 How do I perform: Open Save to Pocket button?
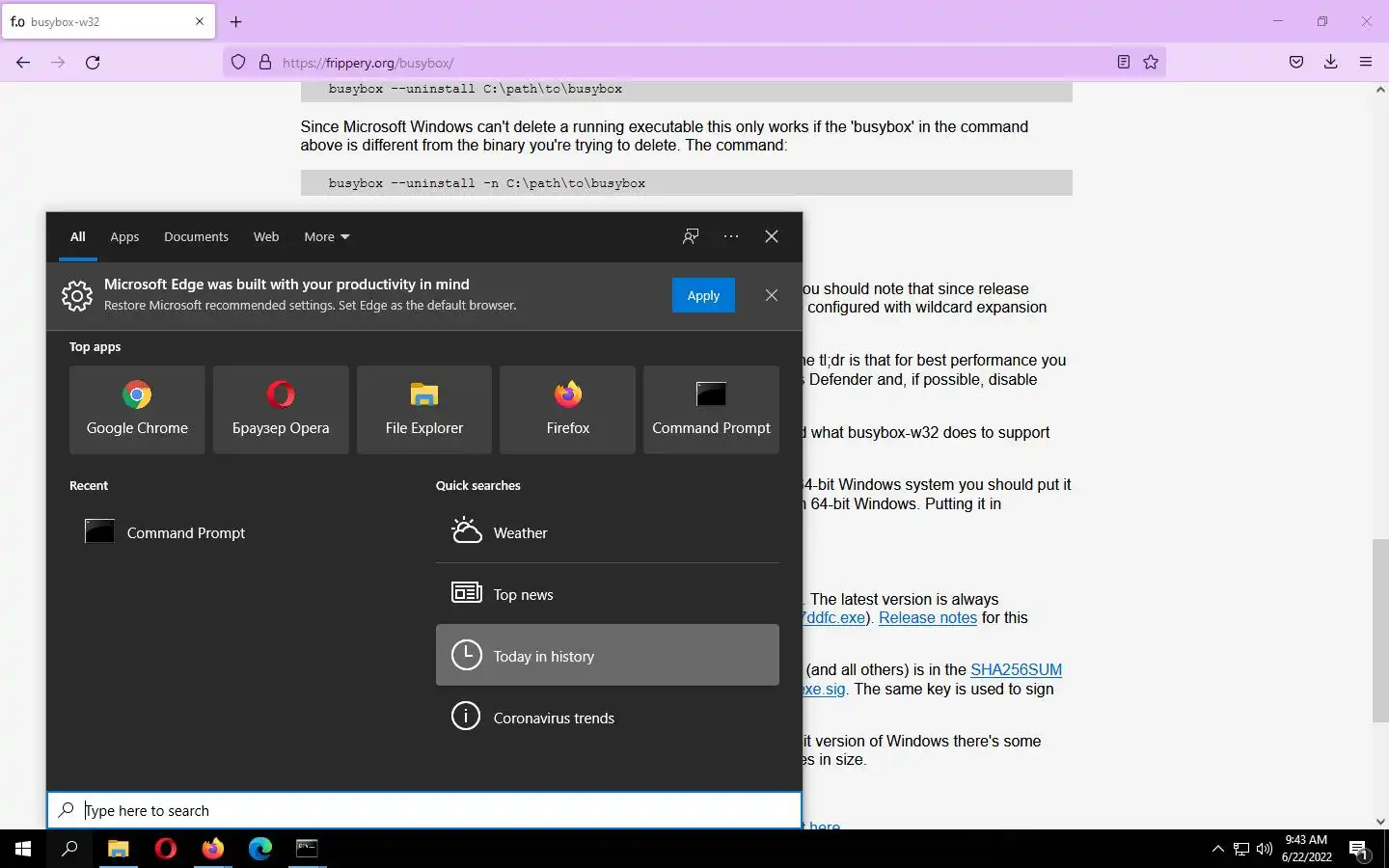pos(1296,63)
